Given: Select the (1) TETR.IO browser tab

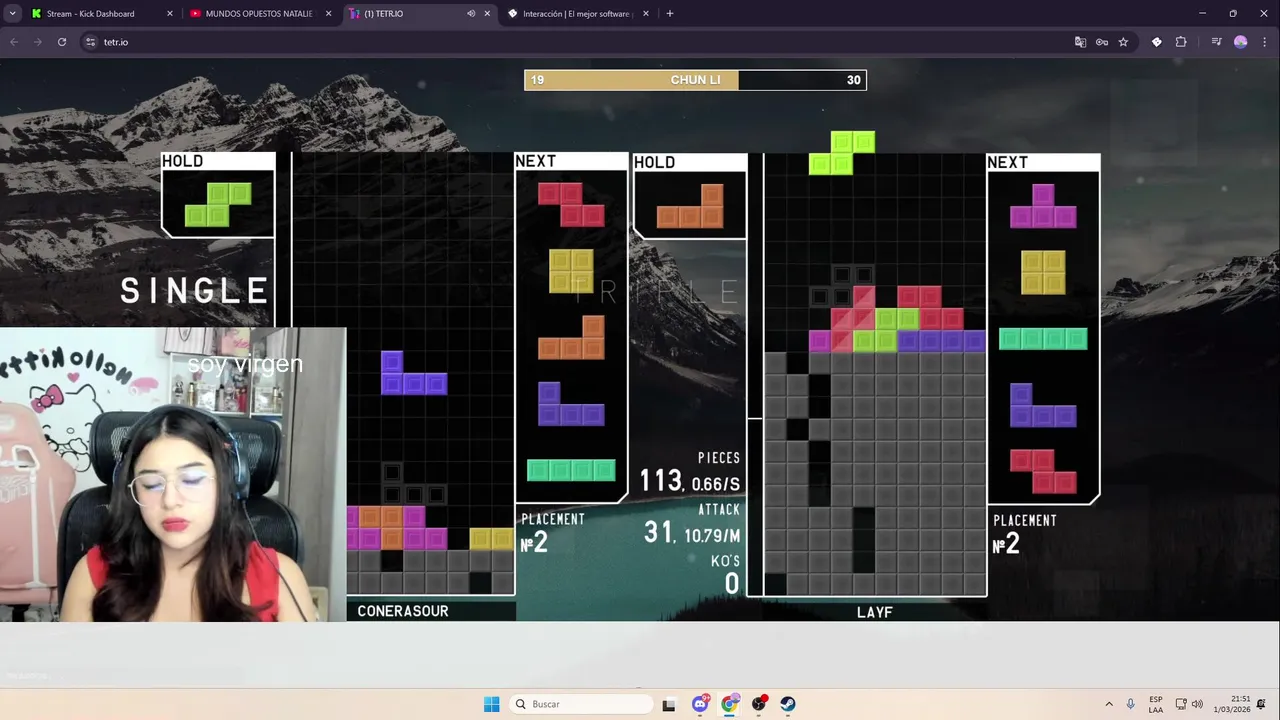Looking at the screenshot, I should (404, 14).
